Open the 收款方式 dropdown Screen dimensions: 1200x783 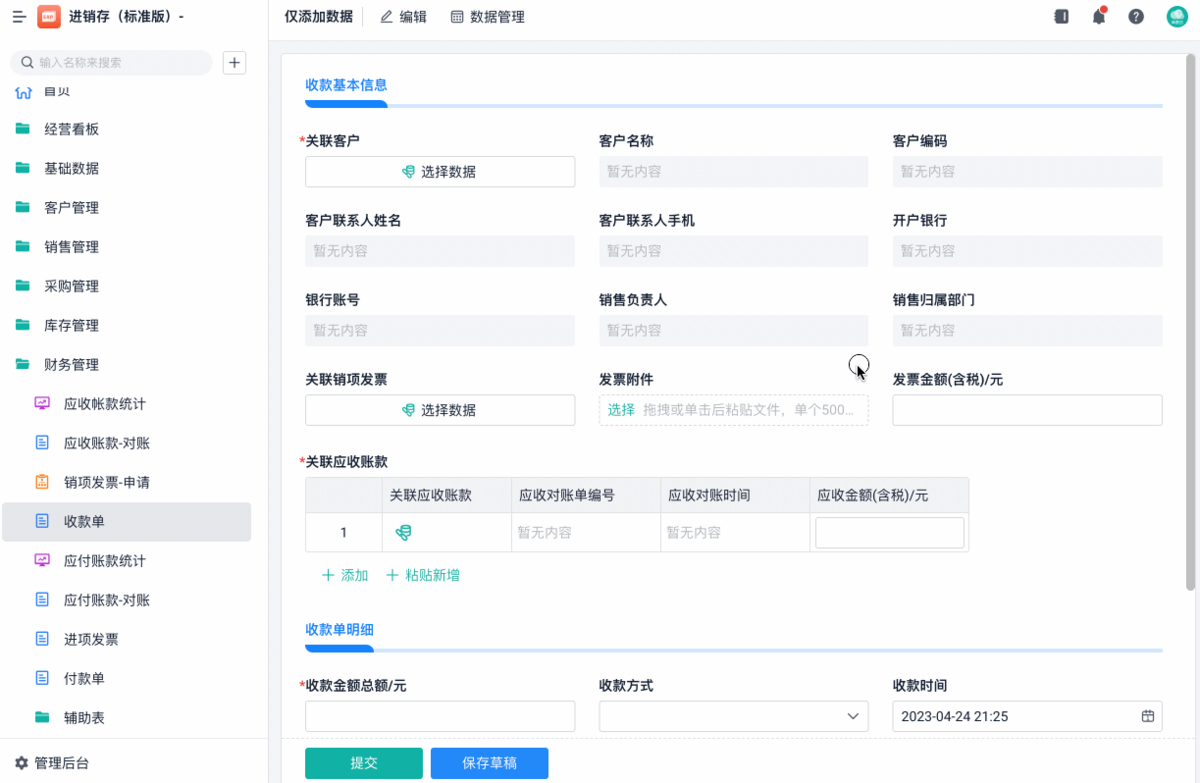(x=733, y=716)
